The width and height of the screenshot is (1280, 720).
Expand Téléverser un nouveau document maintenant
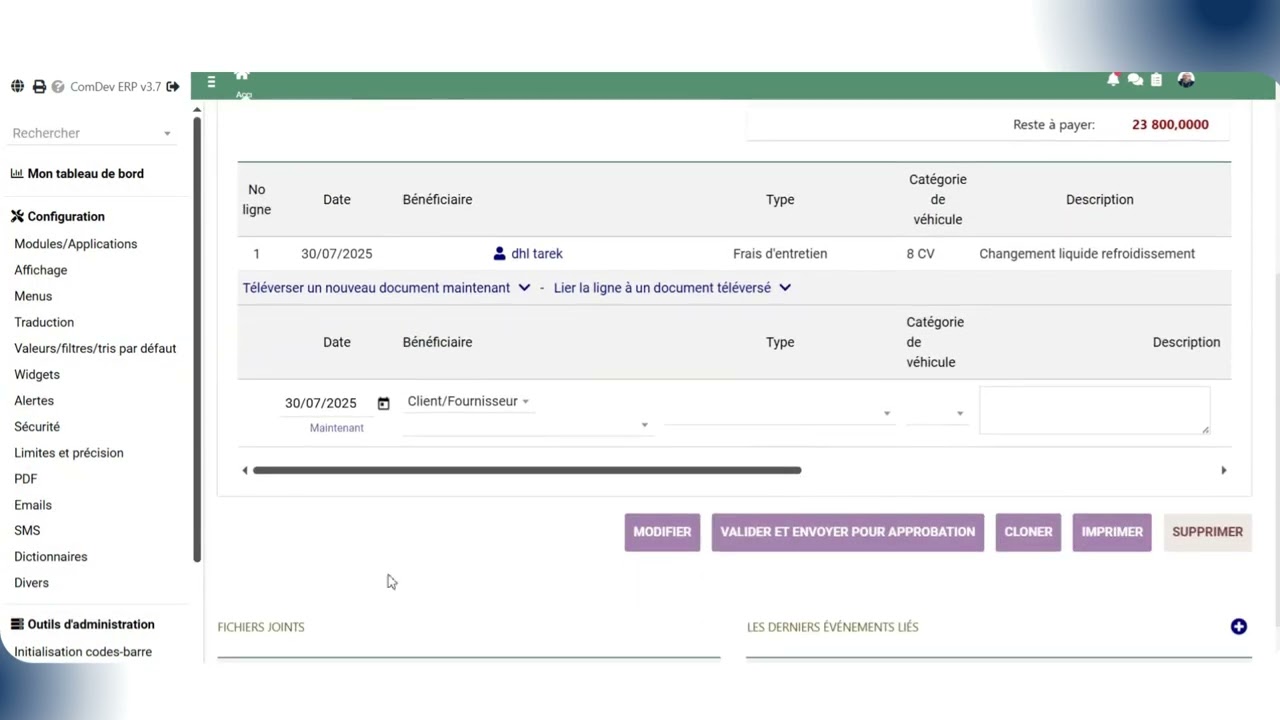(386, 288)
